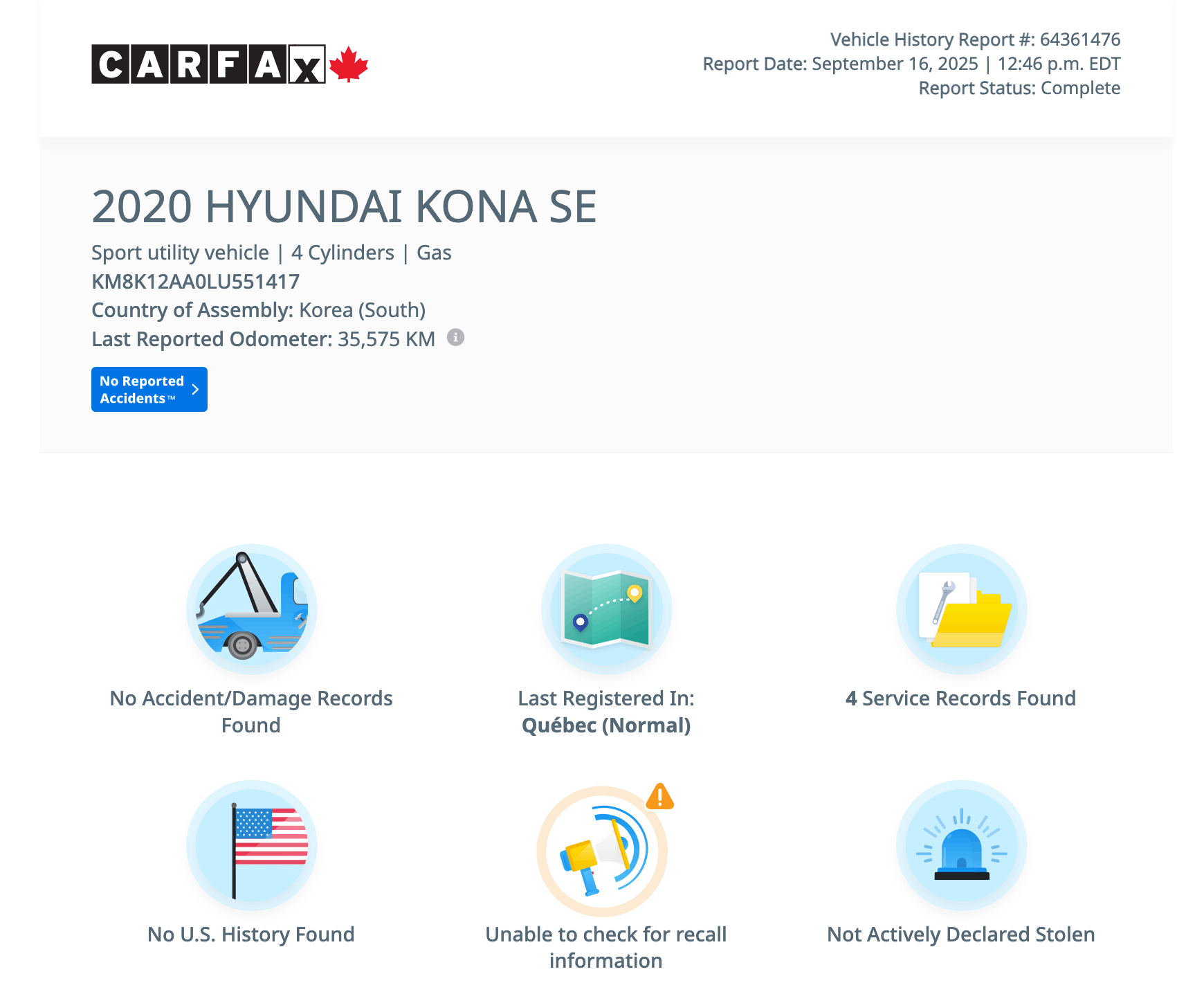Open the No Reported Accidents badge

pyautogui.click(x=142, y=389)
